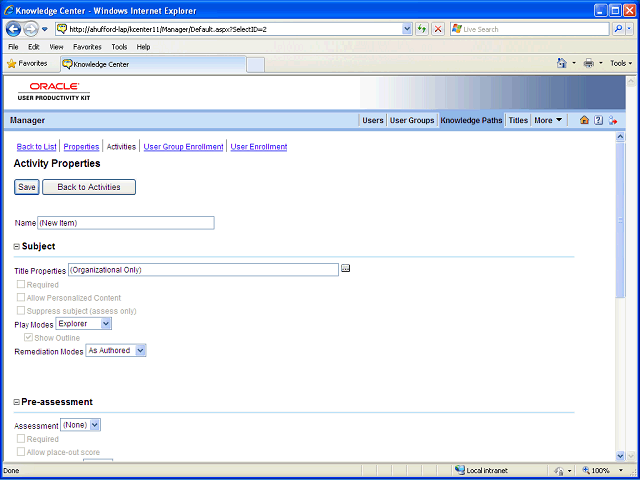
Task: Click the Refresh page icon
Action: coord(422,29)
